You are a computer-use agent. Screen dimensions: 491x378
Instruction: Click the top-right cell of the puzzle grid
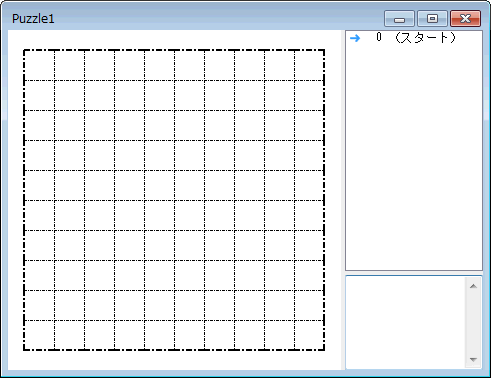309,65
